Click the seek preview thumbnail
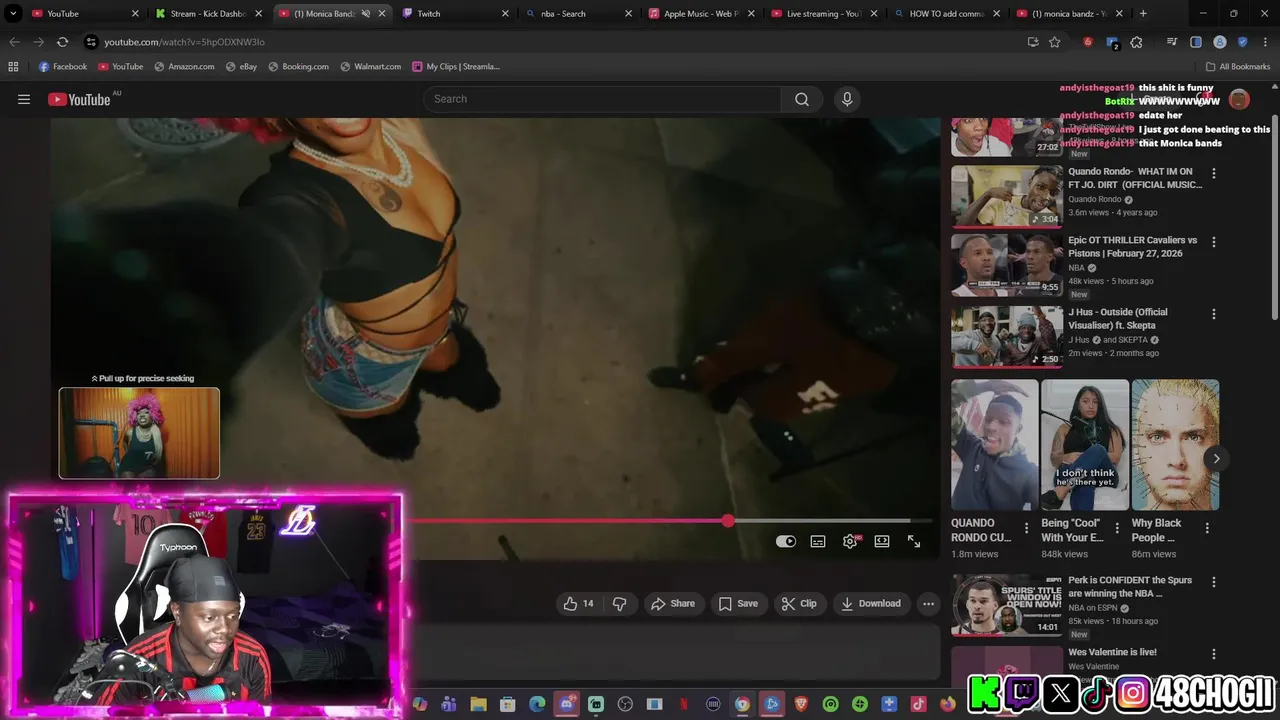The width and height of the screenshot is (1280, 720). click(x=139, y=433)
